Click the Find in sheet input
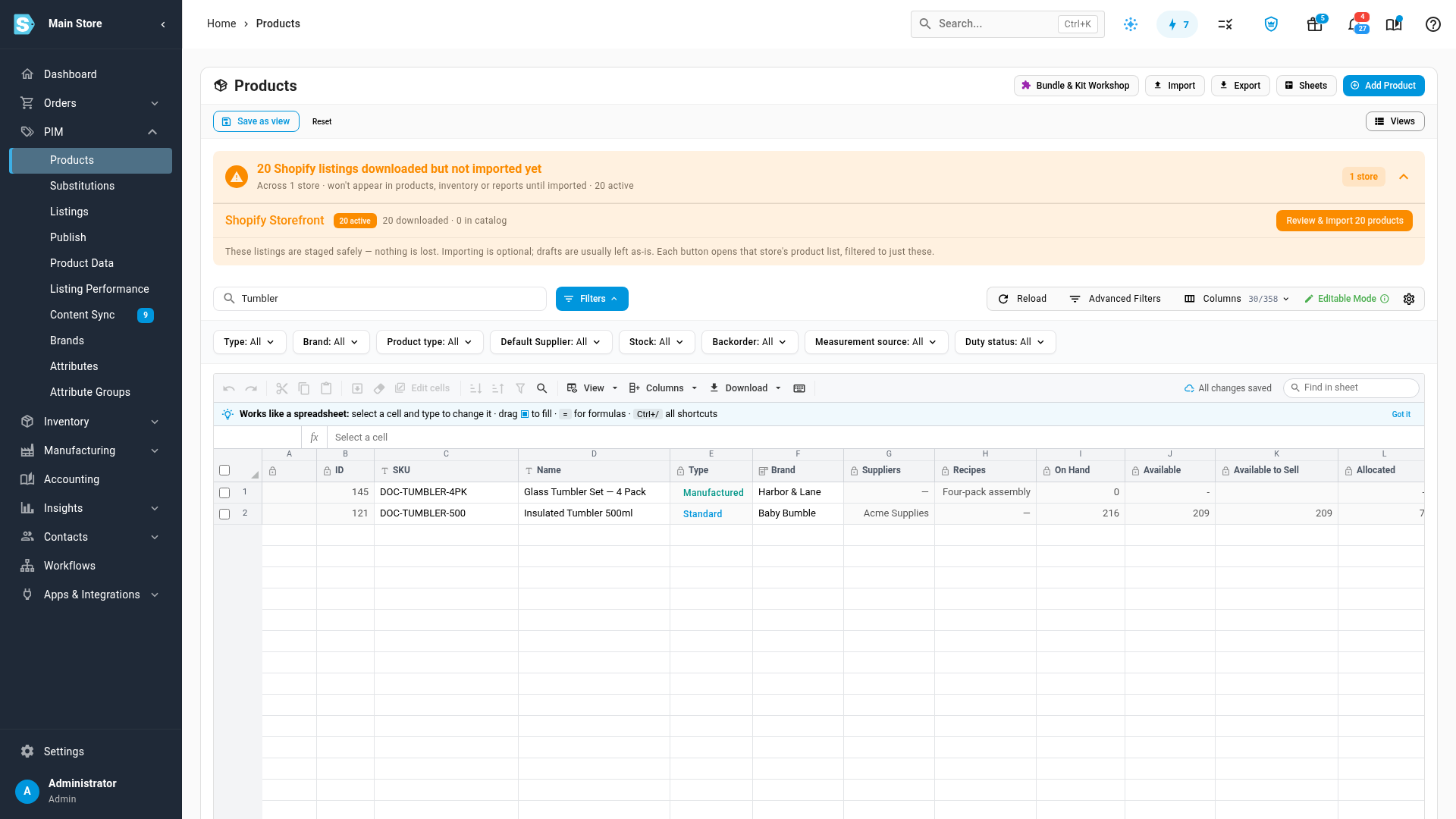 pos(1351,388)
